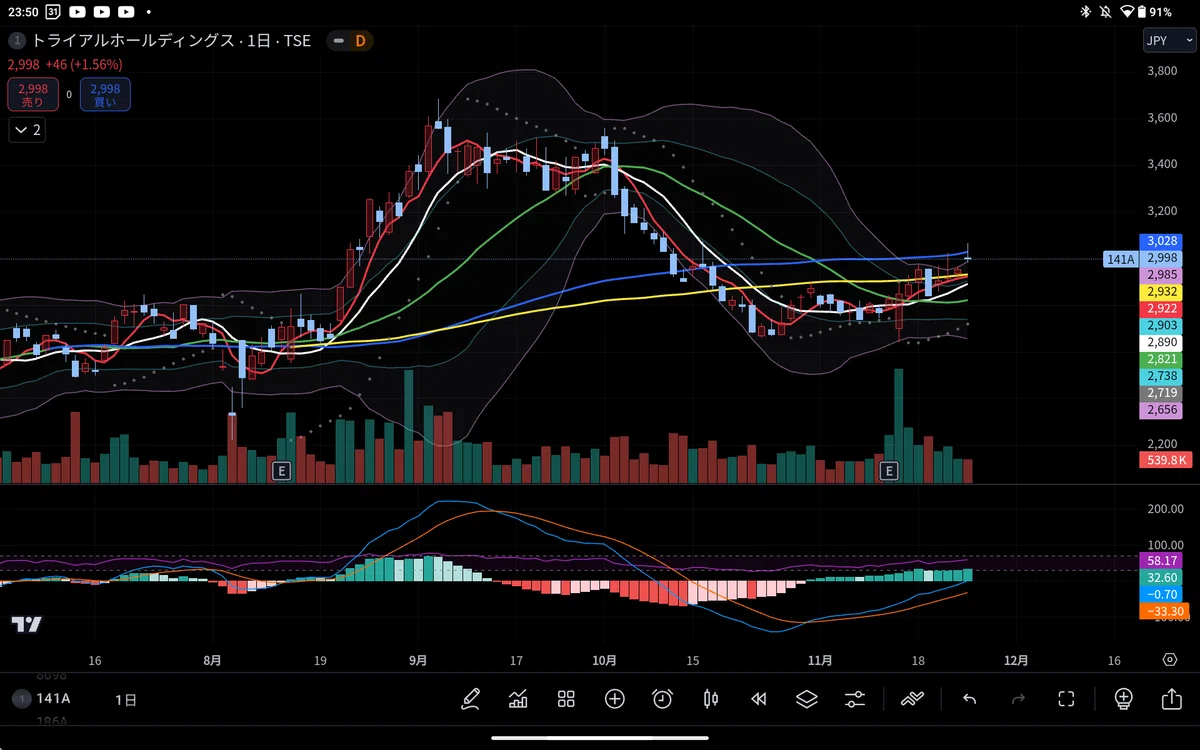Tap the TradingView logo on chart

pos(27,624)
